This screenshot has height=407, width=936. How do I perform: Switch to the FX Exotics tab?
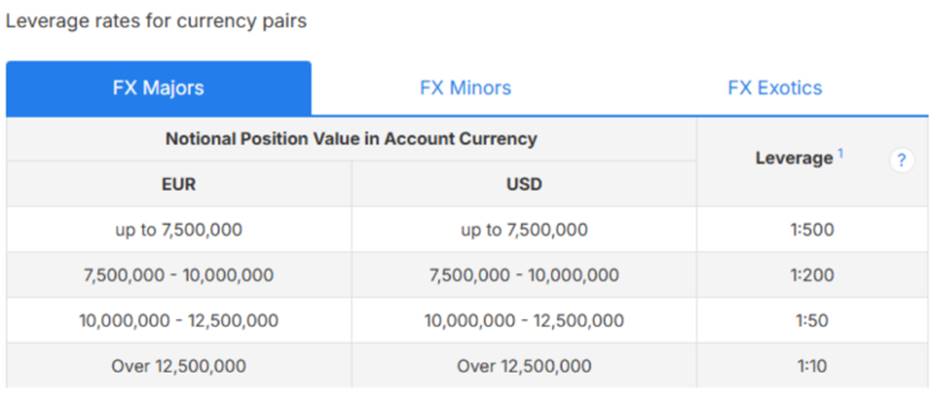click(775, 88)
